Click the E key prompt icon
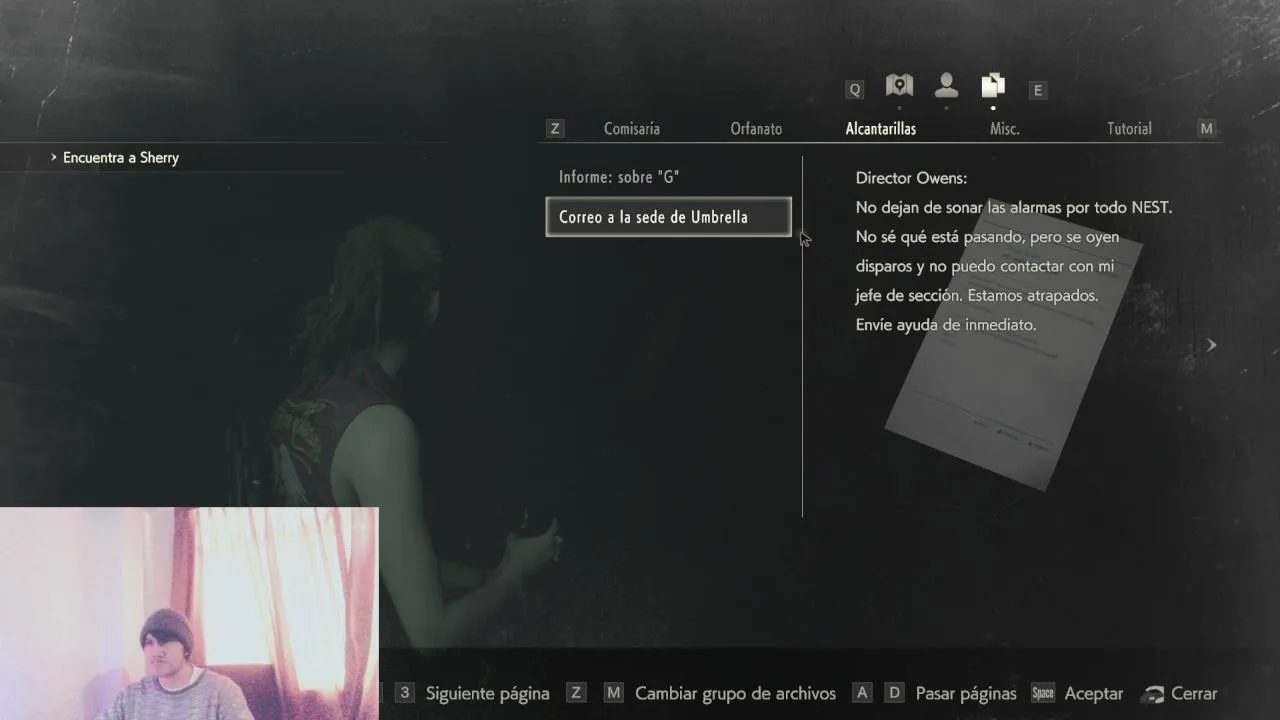Viewport: 1280px width, 720px height. [1038, 90]
